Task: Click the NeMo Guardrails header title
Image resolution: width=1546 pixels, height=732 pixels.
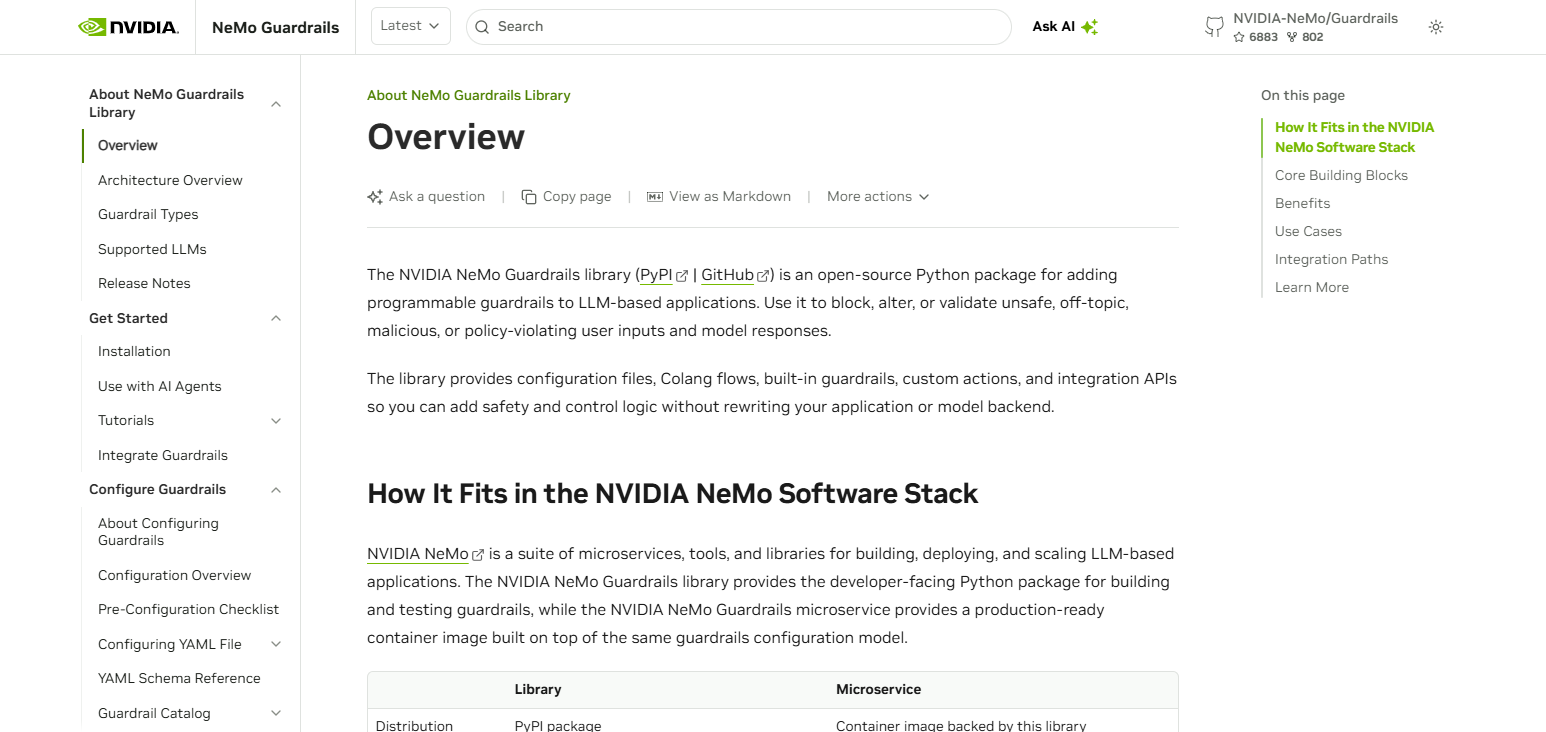Action: point(276,27)
